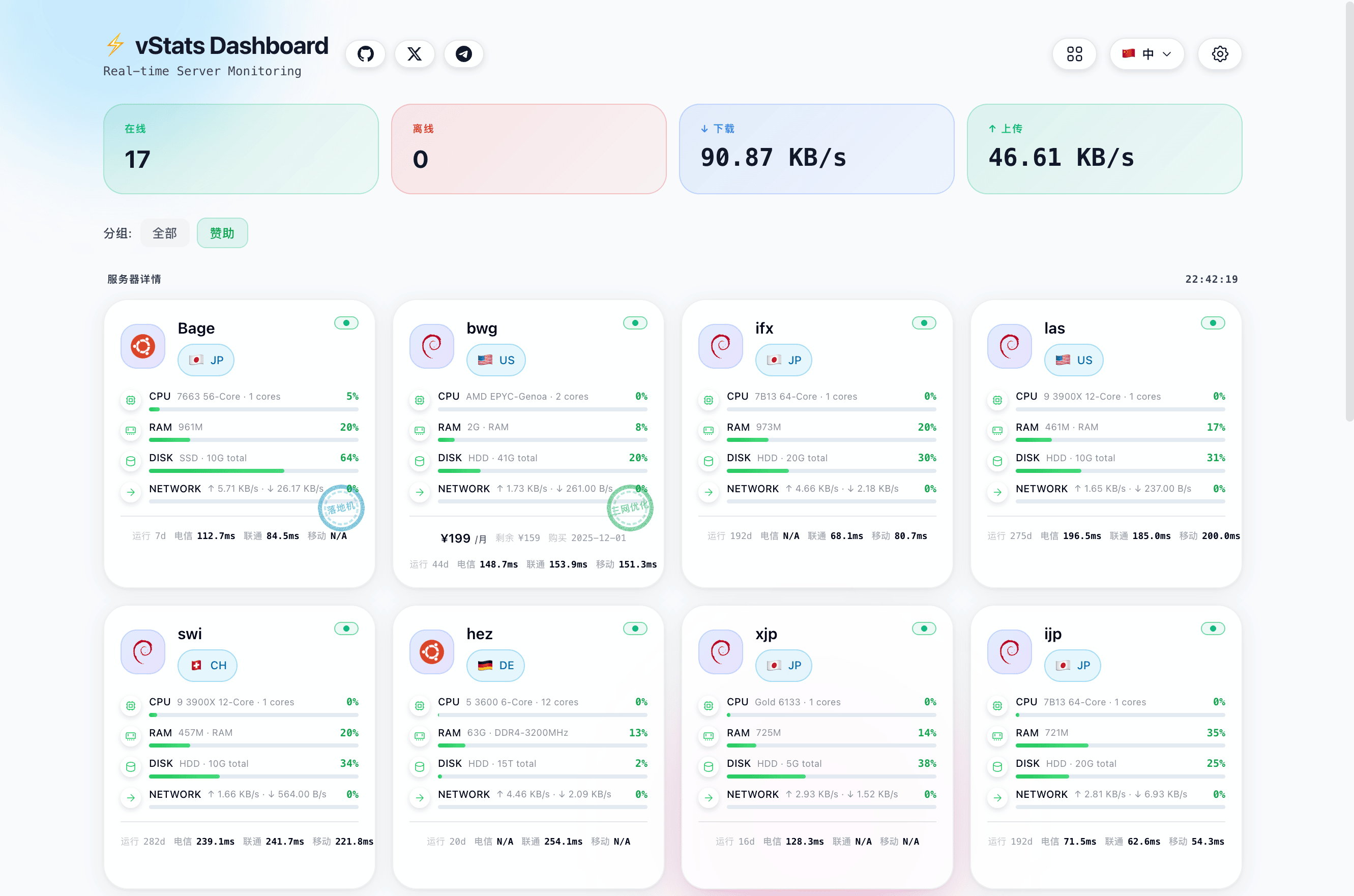Click the JP region badge on Bage
The width and height of the screenshot is (1354, 896).
(x=206, y=360)
